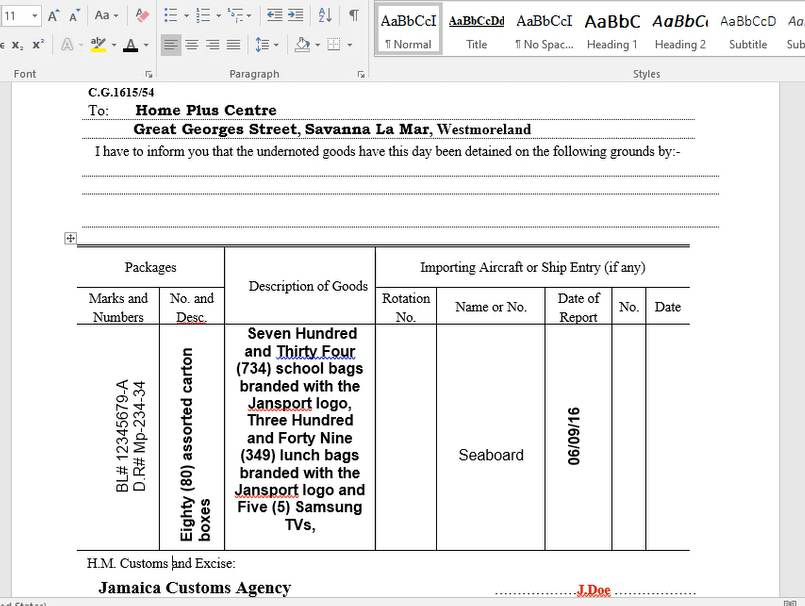Image resolution: width=805 pixels, height=606 pixels.
Task: Click the Increase Indent icon
Action: (x=294, y=15)
